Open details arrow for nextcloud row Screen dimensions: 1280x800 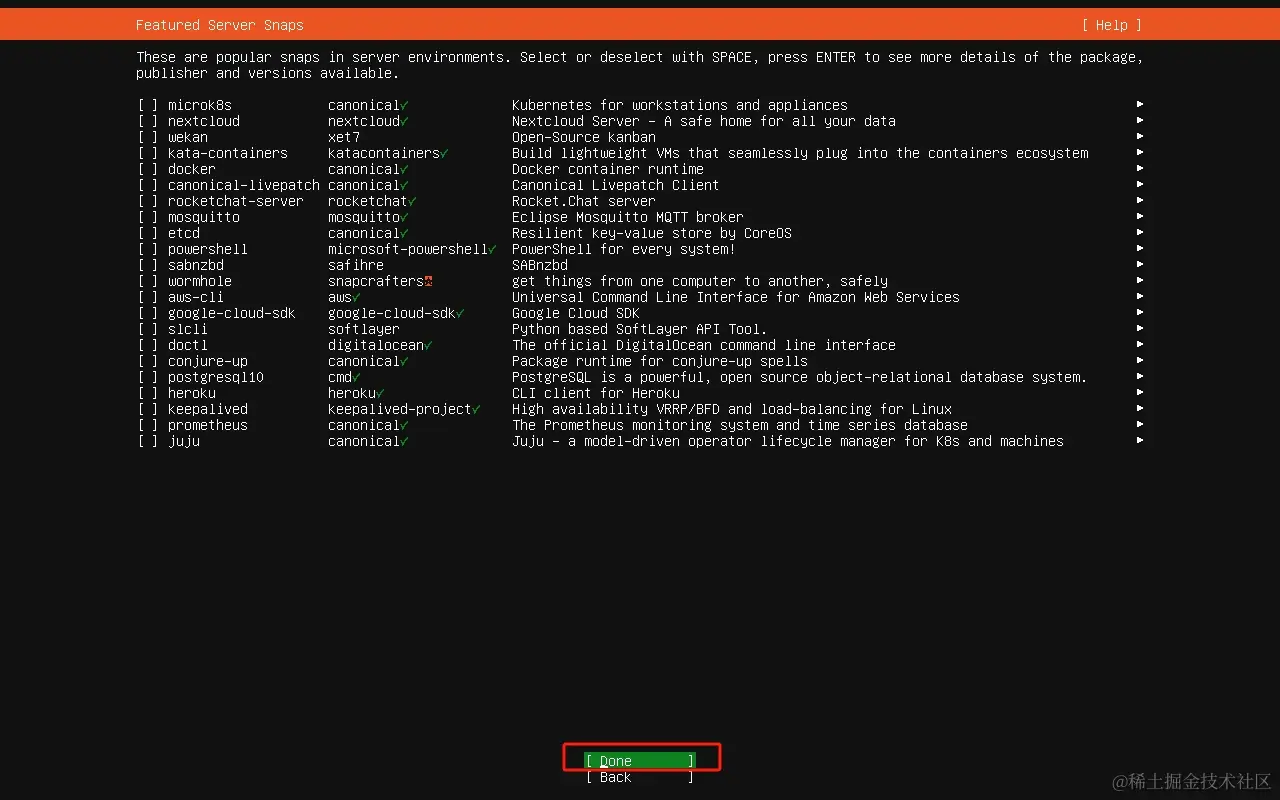[x=1140, y=120]
